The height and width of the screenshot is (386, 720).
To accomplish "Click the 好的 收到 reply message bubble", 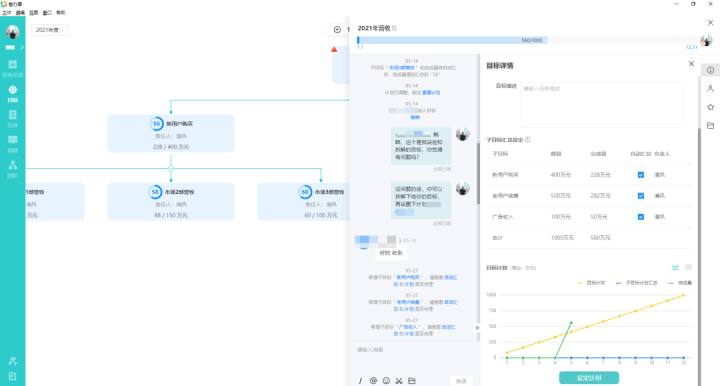I will pos(391,253).
